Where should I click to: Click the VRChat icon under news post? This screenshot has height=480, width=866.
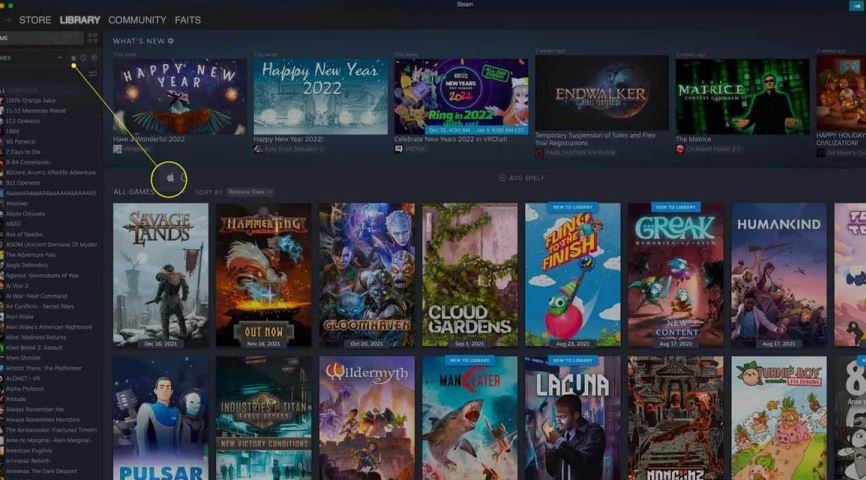(x=399, y=149)
